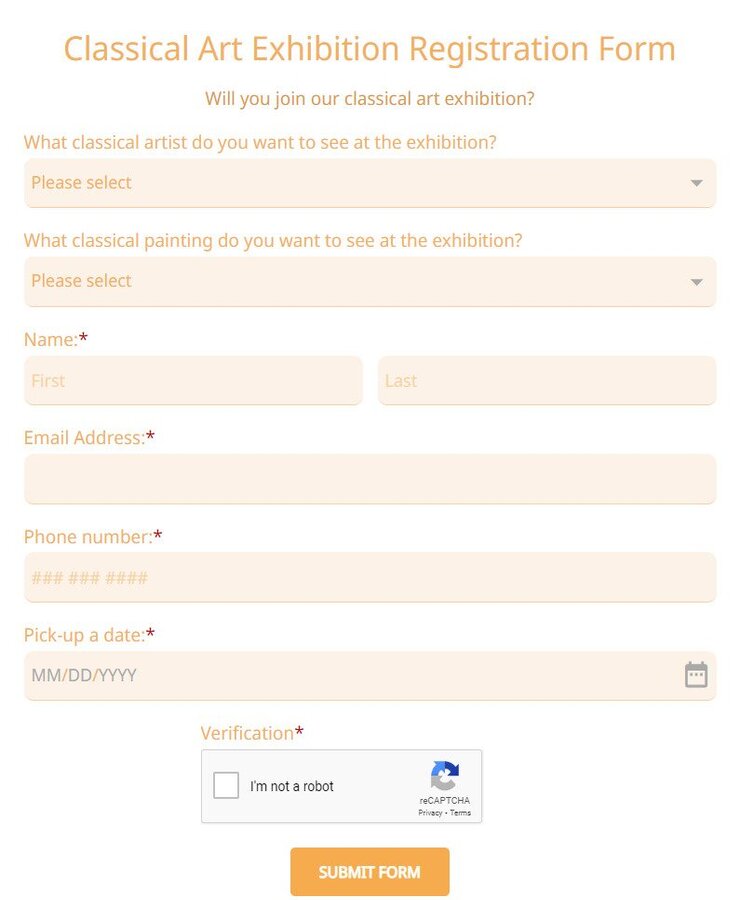Image resolution: width=740 pixels, height=900 pixels.
Task: Click the Last name input field
Action: click(547, 381)
